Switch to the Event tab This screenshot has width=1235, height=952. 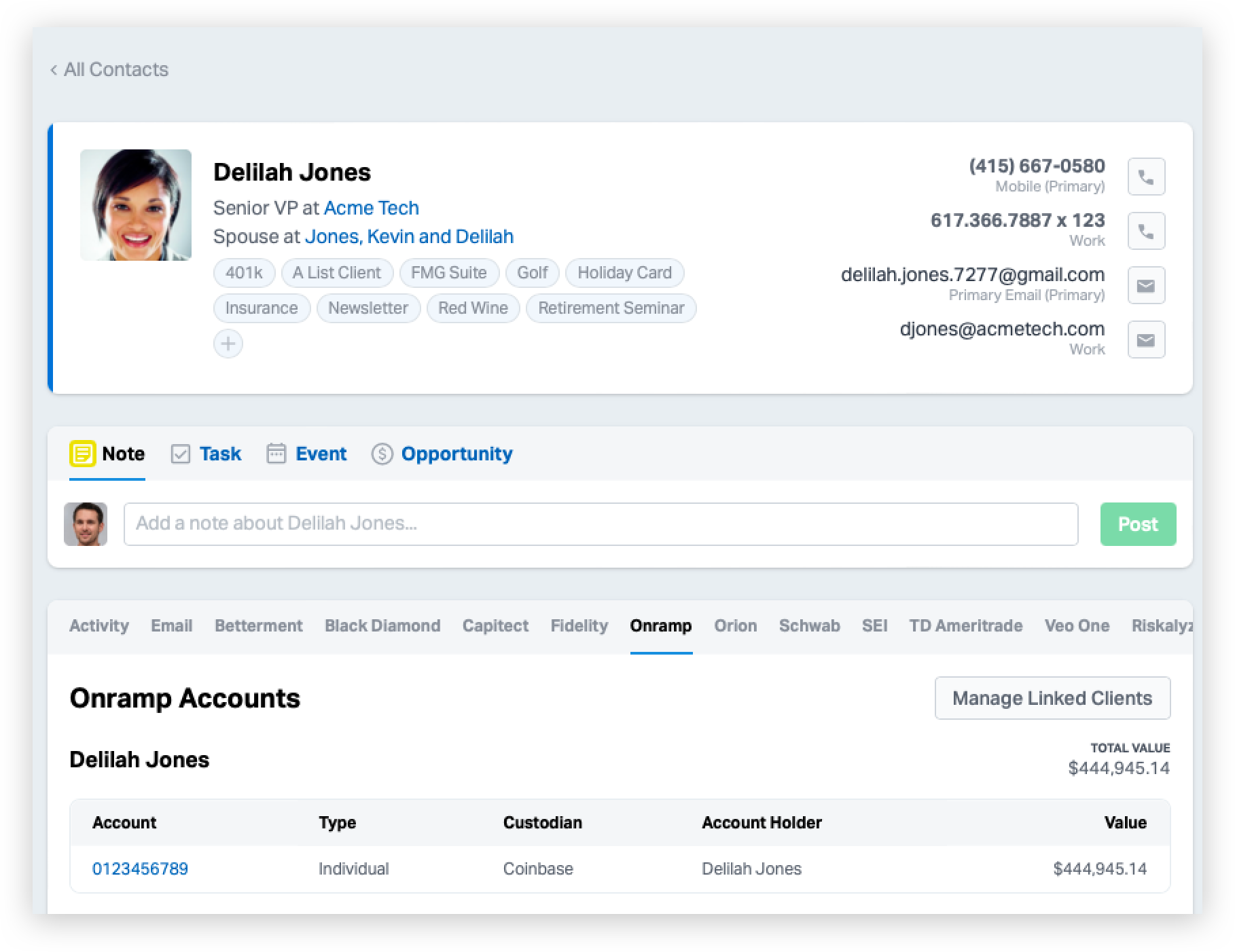point(306,454)
